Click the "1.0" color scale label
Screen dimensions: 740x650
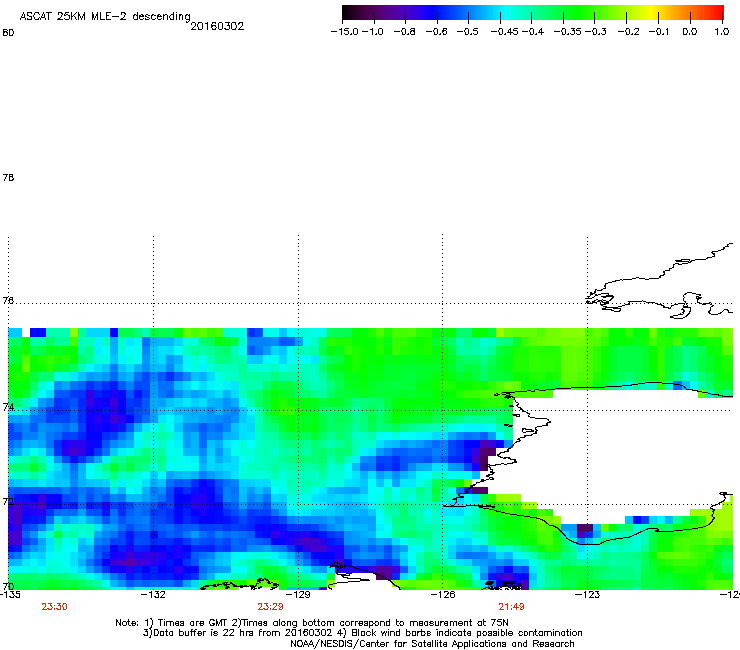722,32
